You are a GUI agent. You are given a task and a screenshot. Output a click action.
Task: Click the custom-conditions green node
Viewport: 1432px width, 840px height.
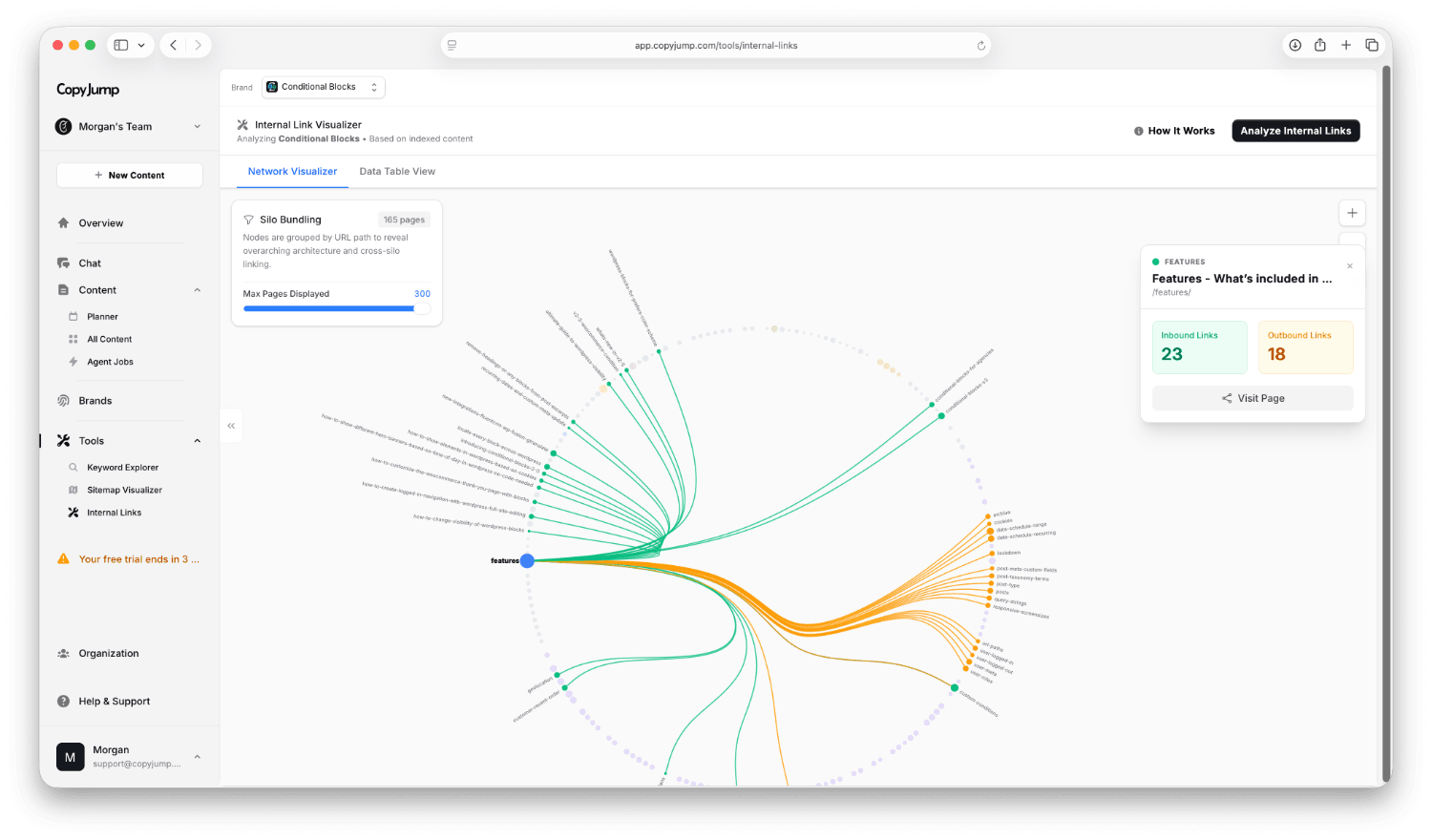pyautogui.click(x=954, y=687)
